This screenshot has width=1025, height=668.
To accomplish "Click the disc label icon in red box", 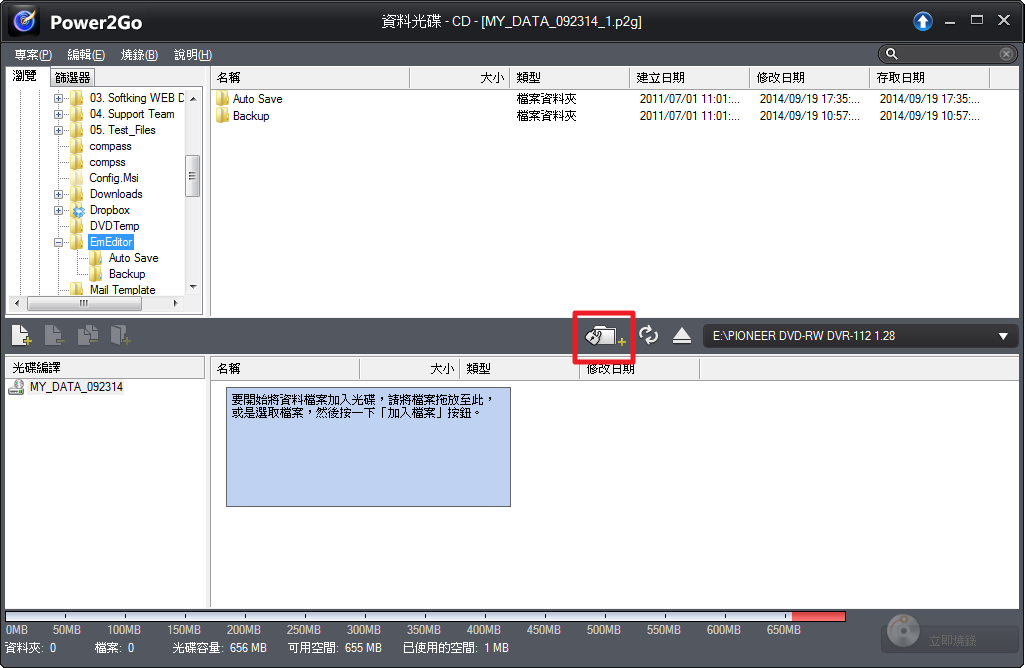I will [x=604, y=337].
